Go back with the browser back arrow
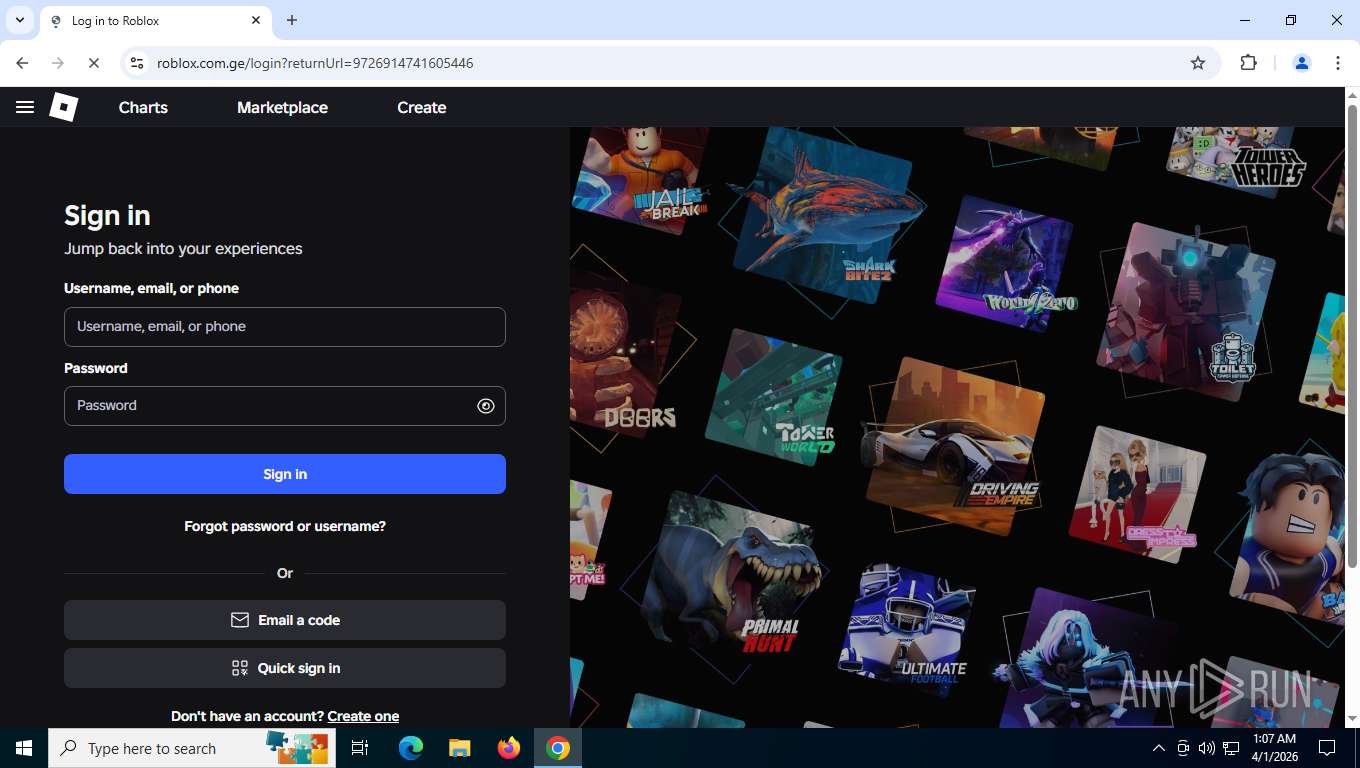The width and height of the screenshot is (1360, 768). 22,63
